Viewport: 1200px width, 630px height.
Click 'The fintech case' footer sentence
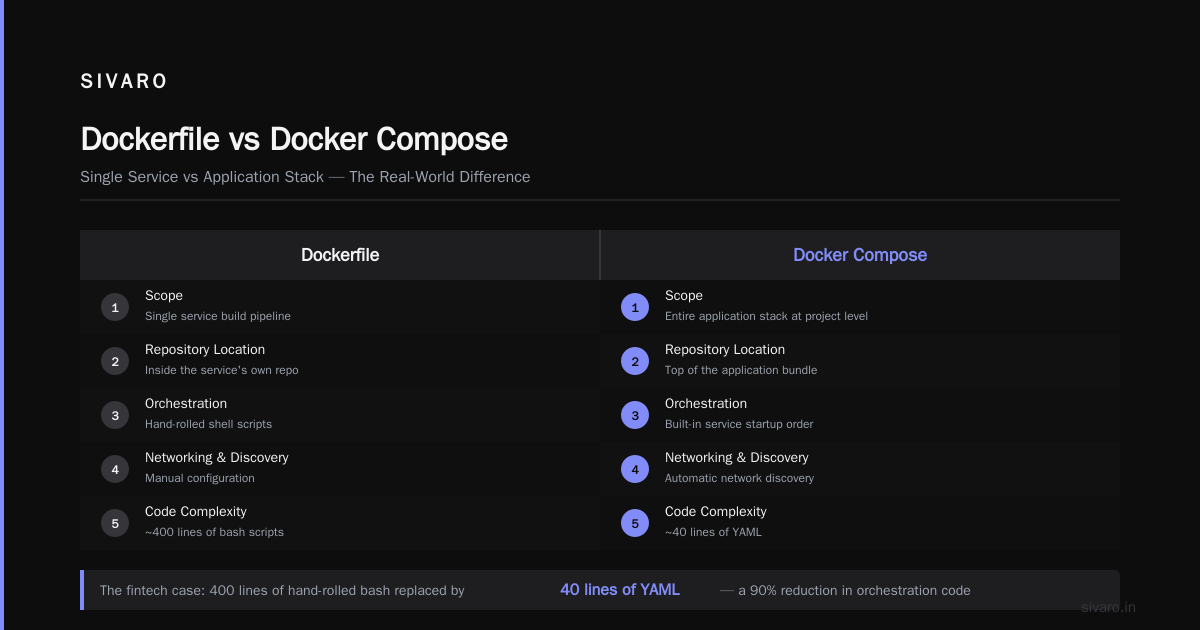282,591
